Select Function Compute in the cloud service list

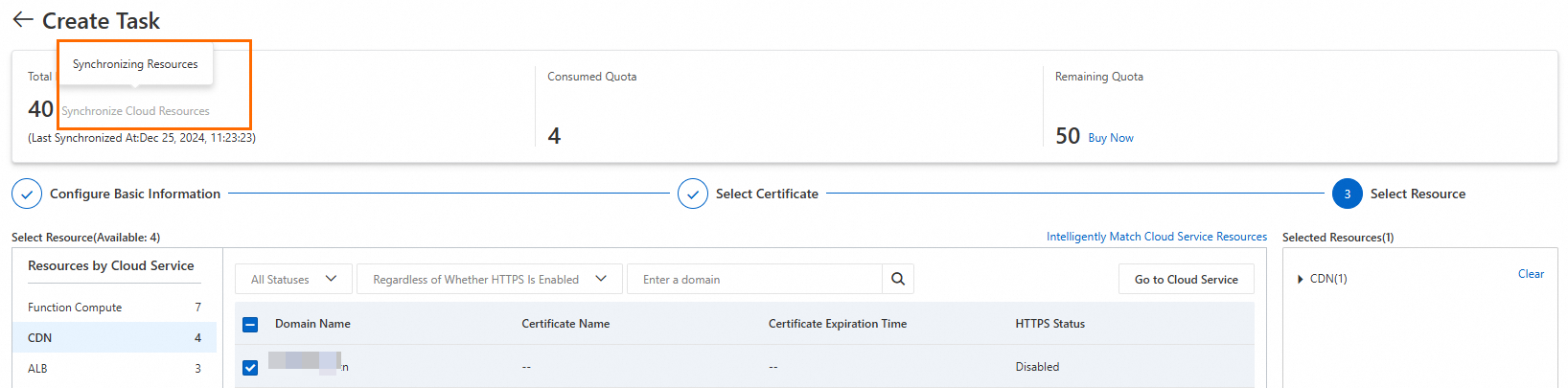(x=75, y=308)
